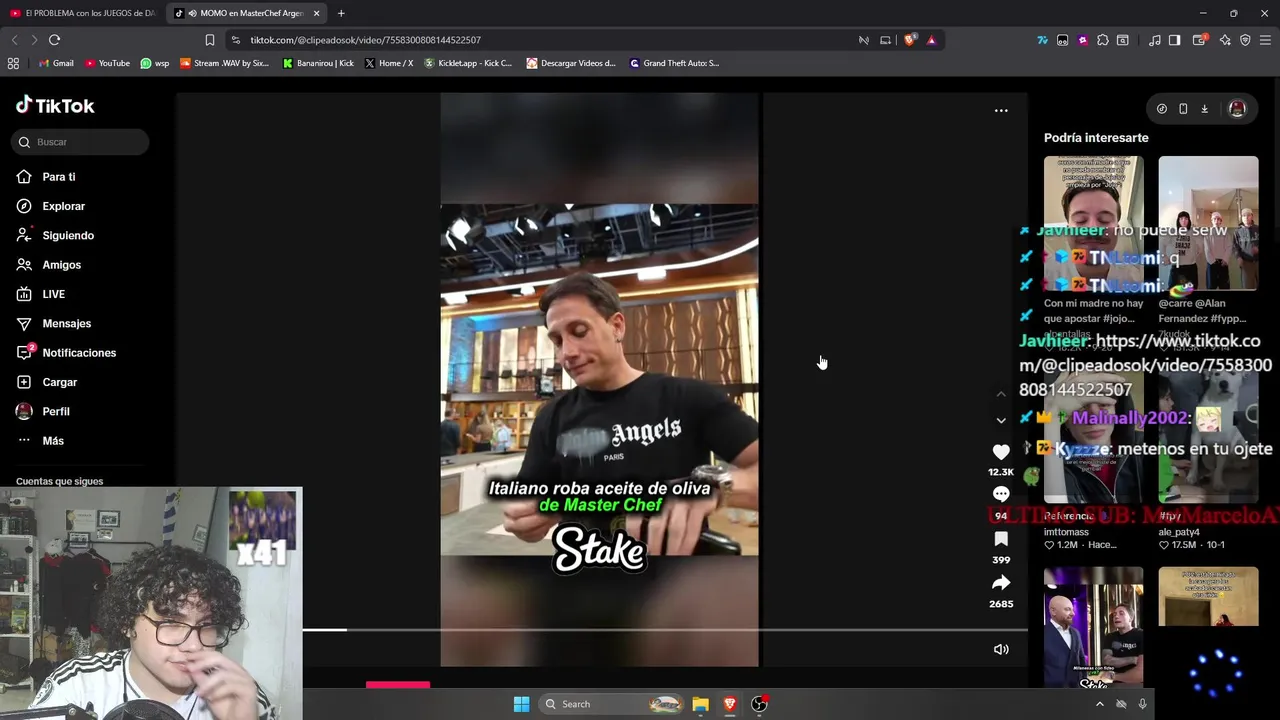Go to next video with down chevron

1001,420
